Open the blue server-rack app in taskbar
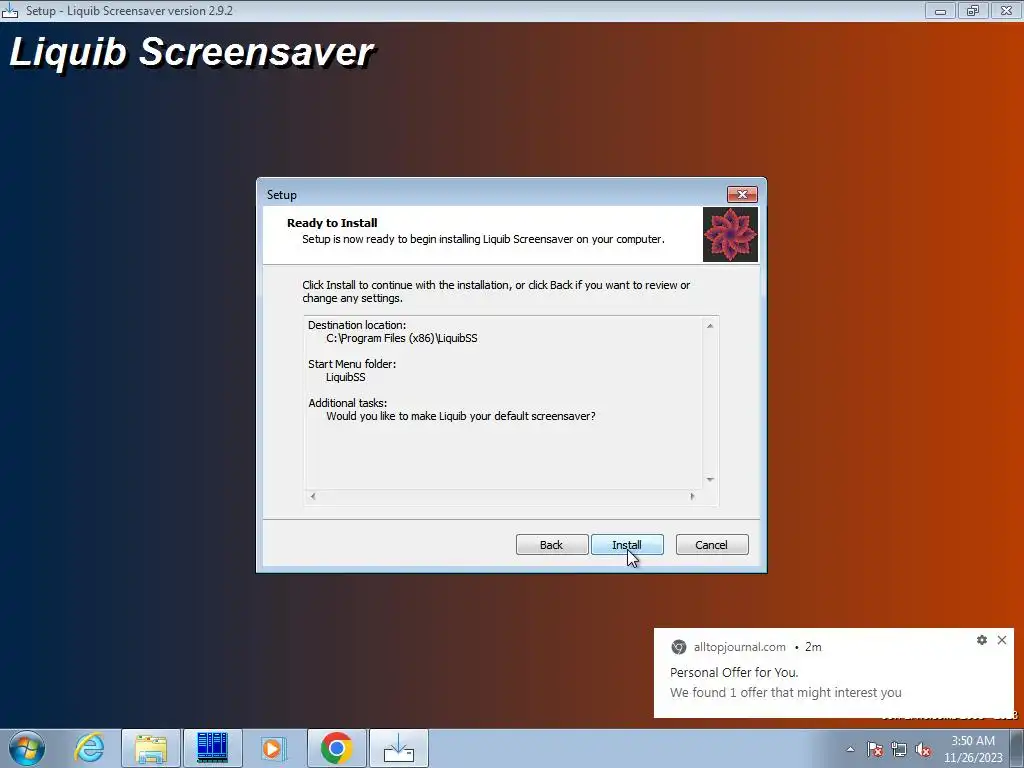Image resolution: width=1024 pixels, height=768 pixels. pos(212,748)
